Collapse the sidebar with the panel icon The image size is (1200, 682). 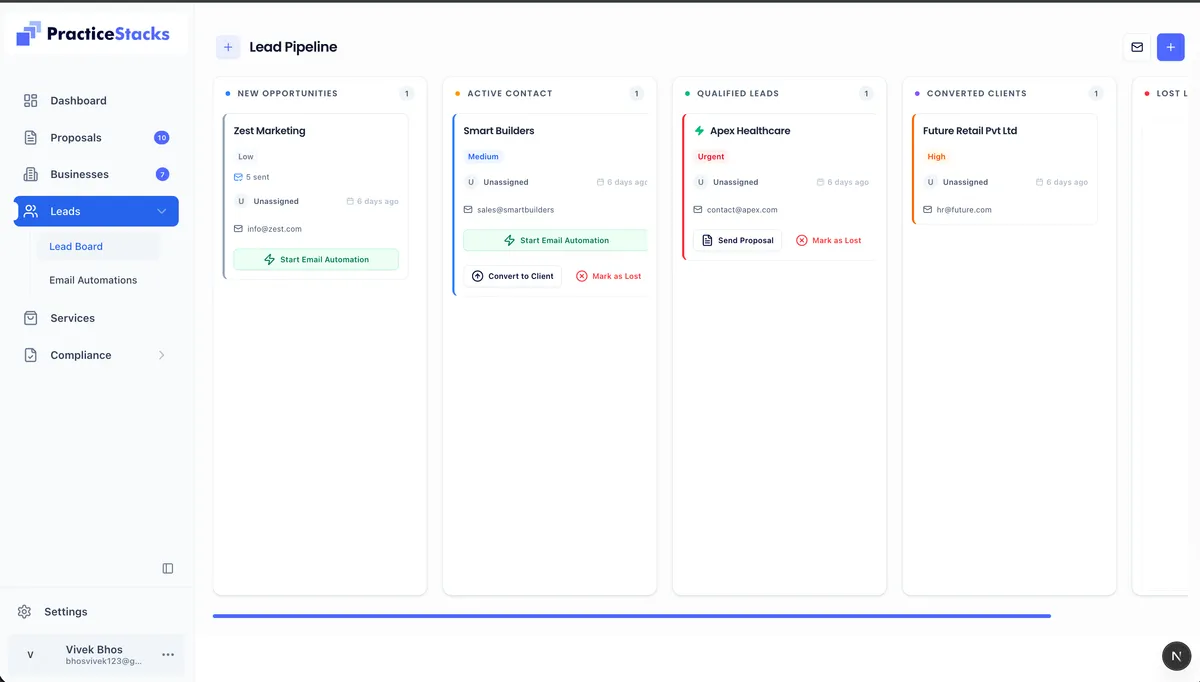(x=167, y=567)
